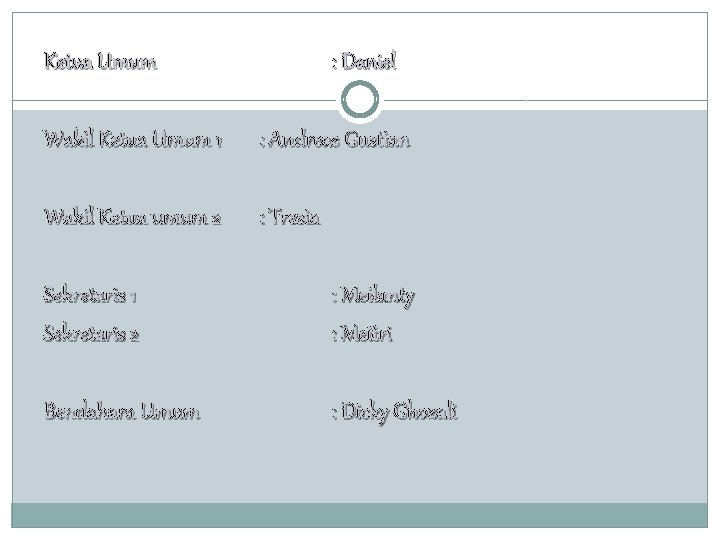Click the circle ornament on the divider line
Image resolution: width=720 pixels, height=540 pixels.
360,99
